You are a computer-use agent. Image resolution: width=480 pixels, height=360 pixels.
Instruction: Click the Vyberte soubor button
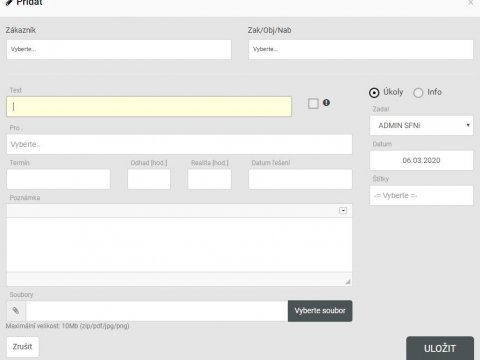click(320, 311)
